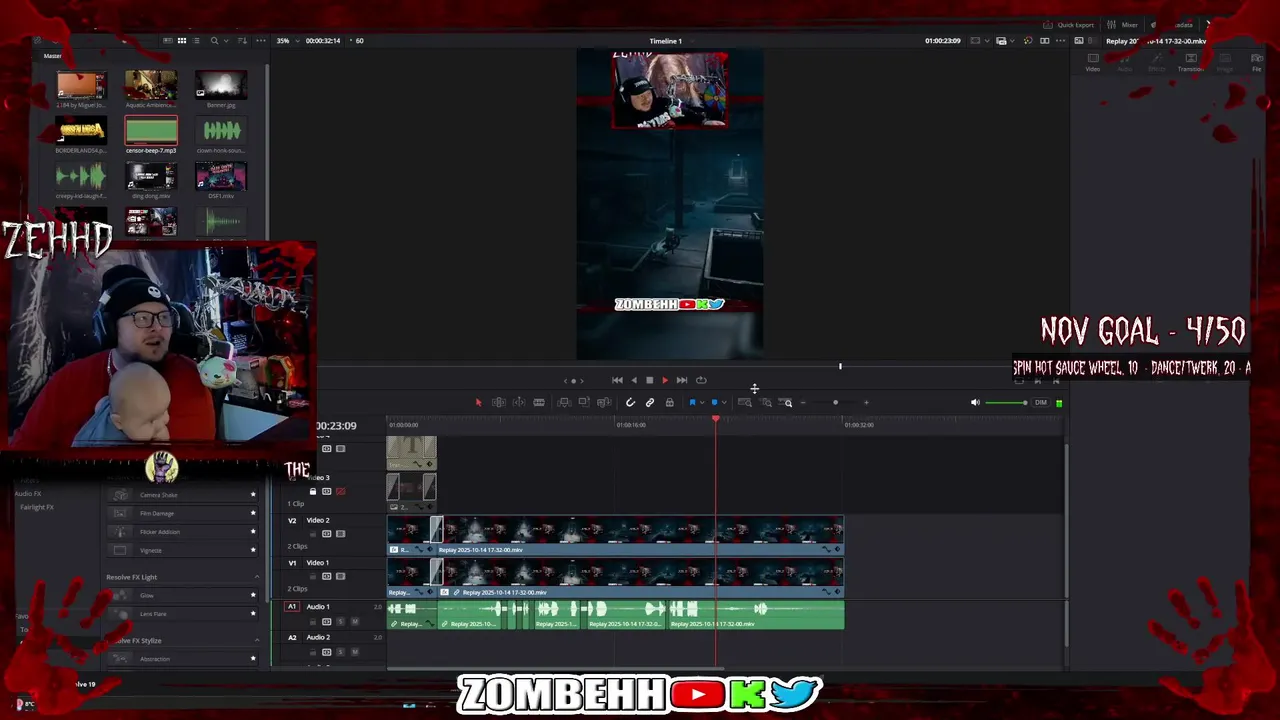Start playback with the red play button
This screenshot has width=1280, height=720.
[x=665, y=380]
